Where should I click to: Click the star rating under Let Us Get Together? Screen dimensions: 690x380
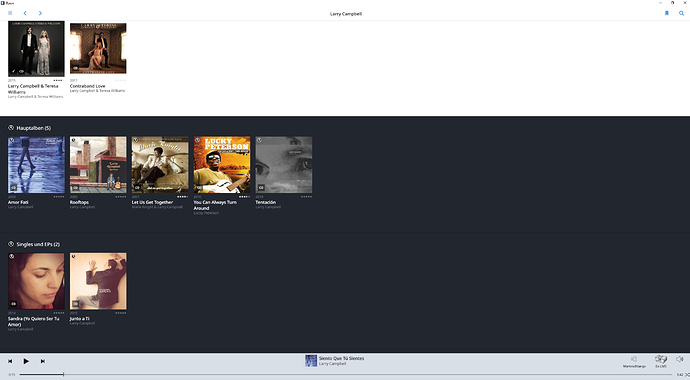click(x=182, y=197)
